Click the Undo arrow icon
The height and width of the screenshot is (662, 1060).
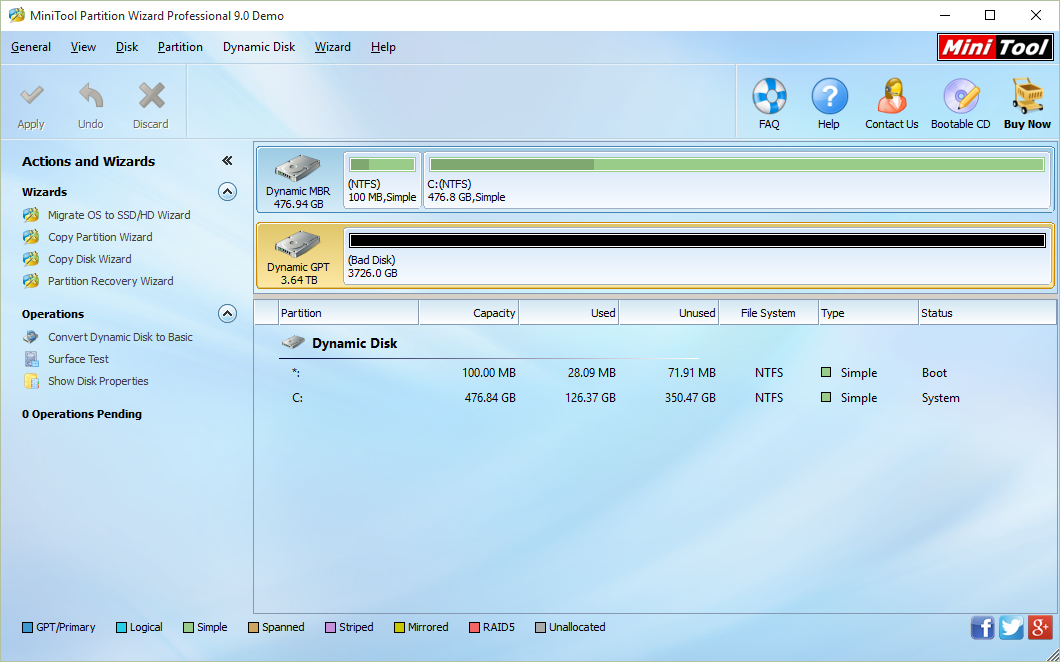91,96
